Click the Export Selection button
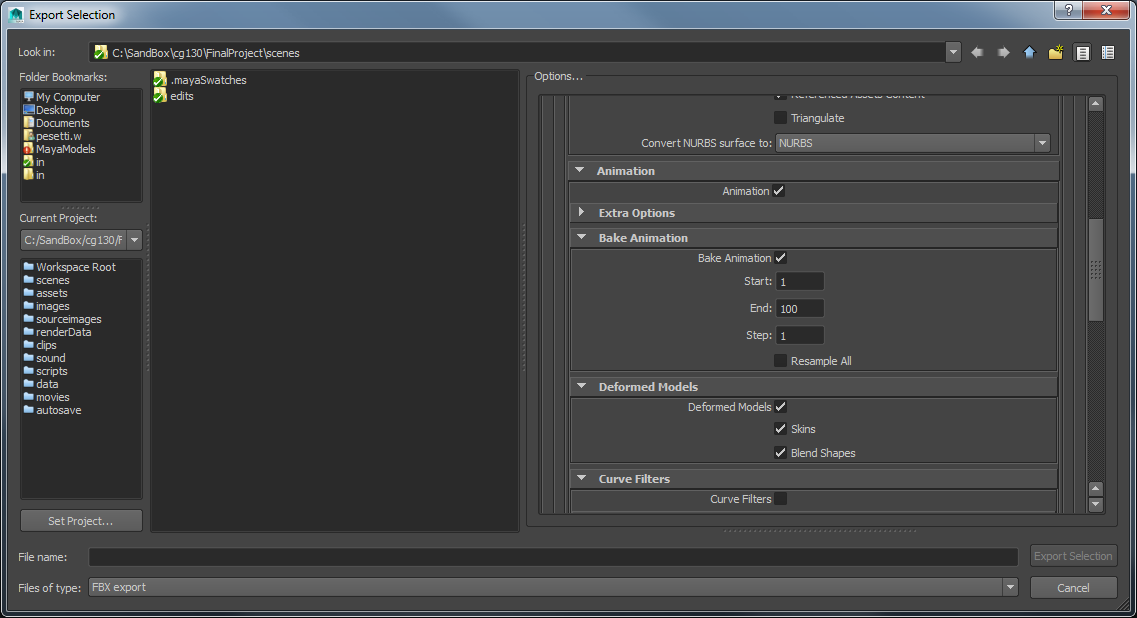Screen dimensions: 1137x618 pyautogui.click(x=1073, y=556)
